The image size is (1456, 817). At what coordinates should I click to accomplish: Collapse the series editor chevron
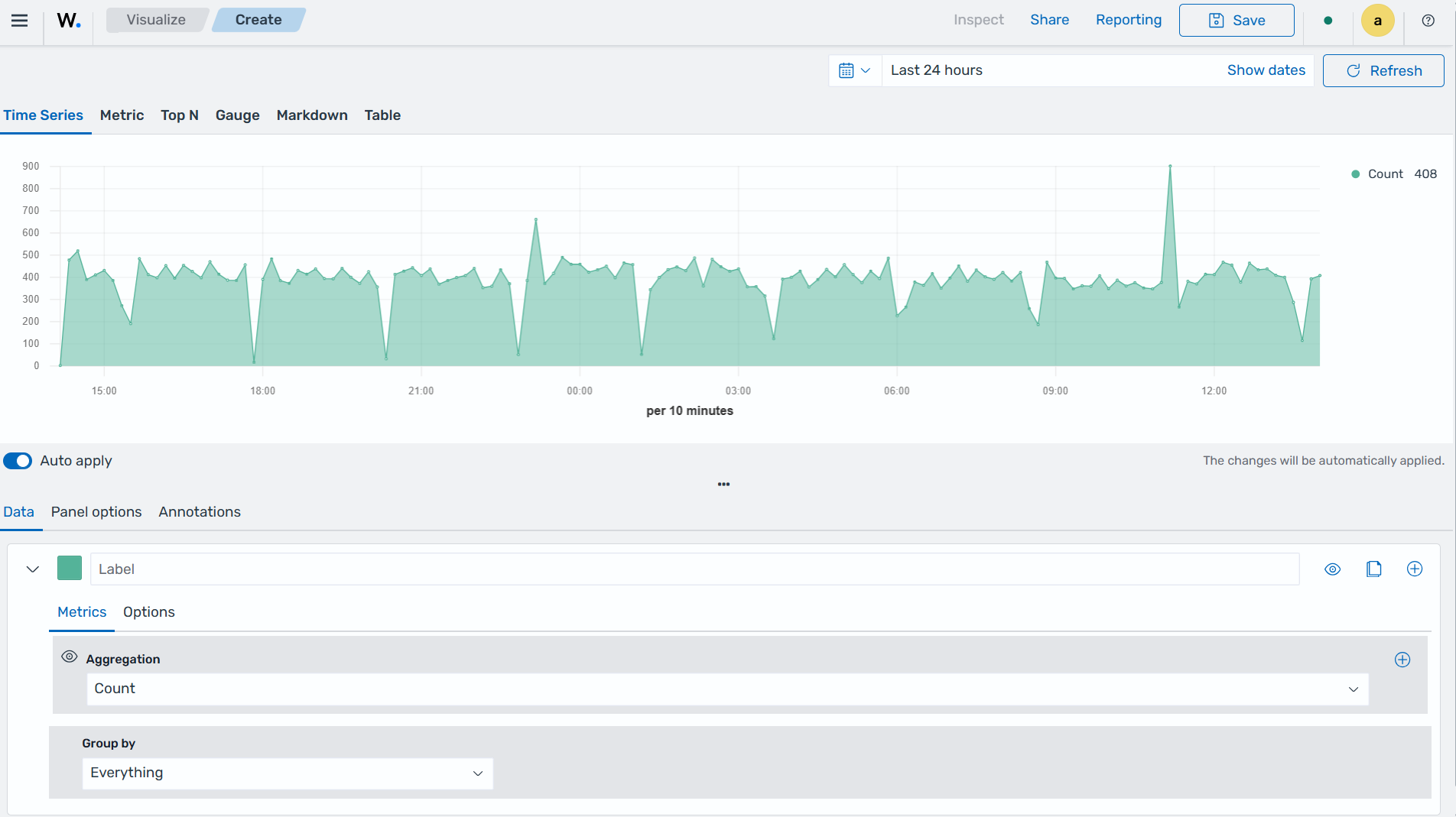pyautogui.click(x=32, y=569)
